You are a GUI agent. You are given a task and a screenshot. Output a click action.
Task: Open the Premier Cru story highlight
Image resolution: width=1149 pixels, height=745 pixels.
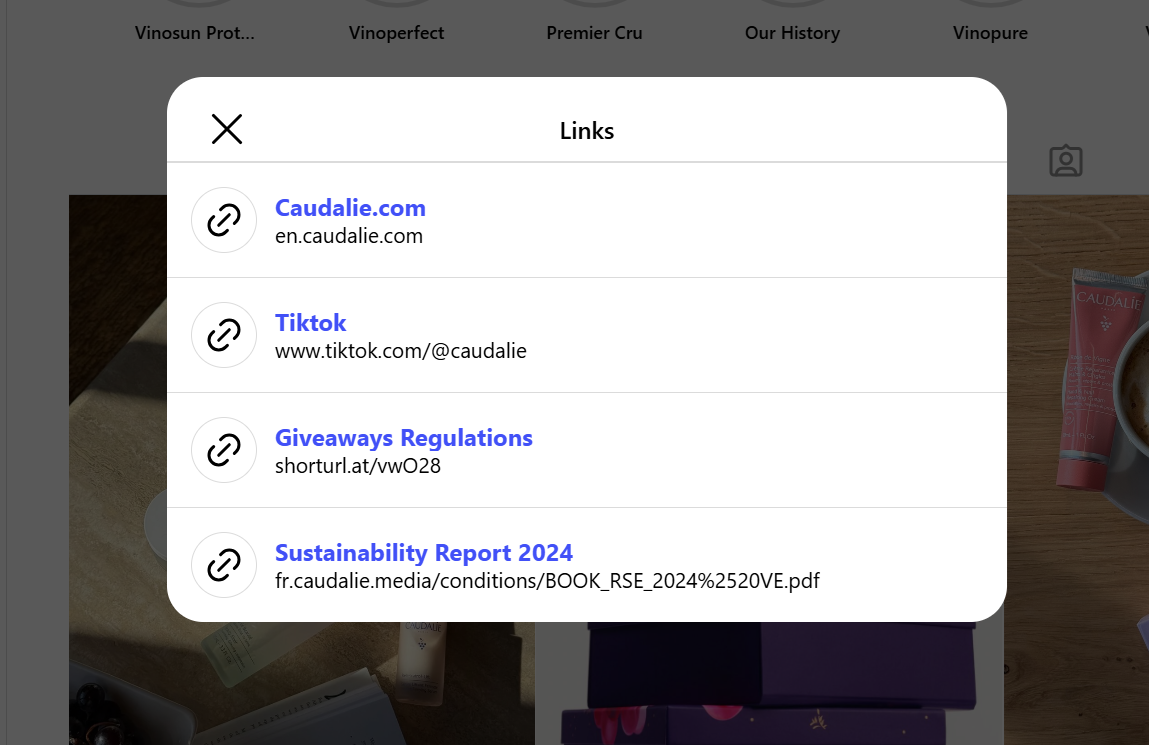[594, 32]
